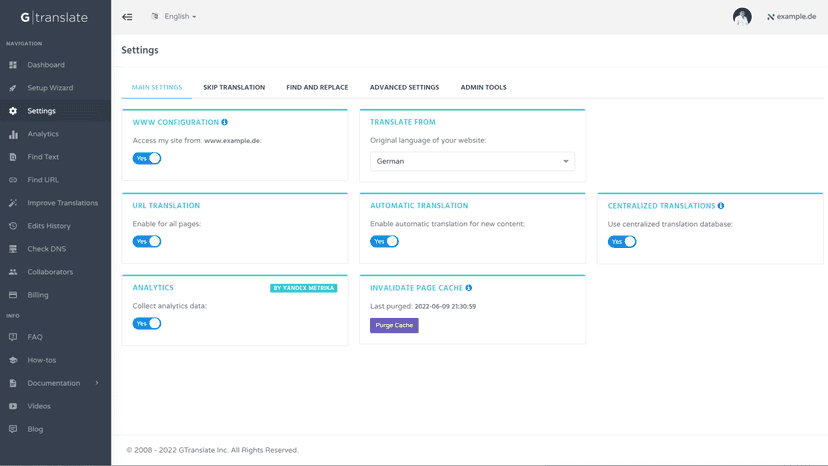The height and width of the screenshot is (466, 828).
Task: Toggle Centralized Translations database switch
Action: [622, 242]
